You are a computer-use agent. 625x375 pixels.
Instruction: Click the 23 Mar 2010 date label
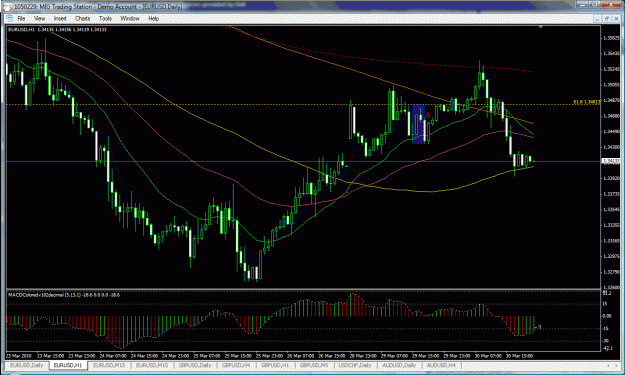click(19, 355)
